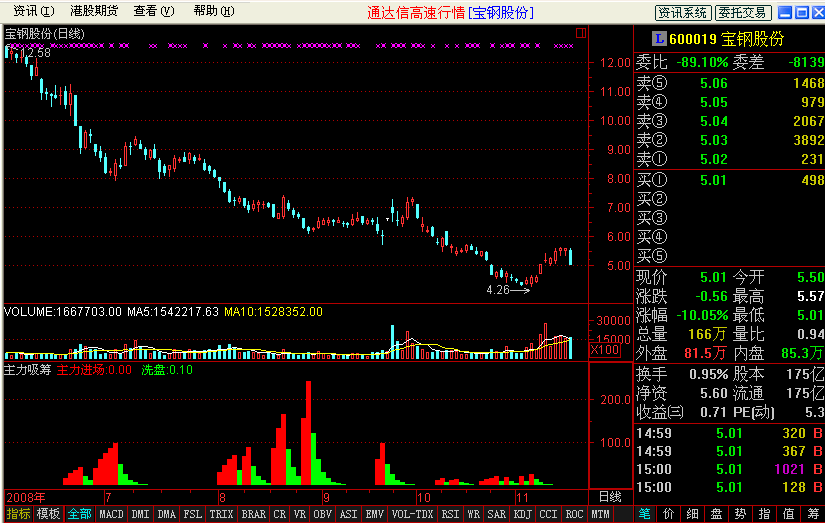Click the 2008年 marker on the date axis

tap(26, 497)
